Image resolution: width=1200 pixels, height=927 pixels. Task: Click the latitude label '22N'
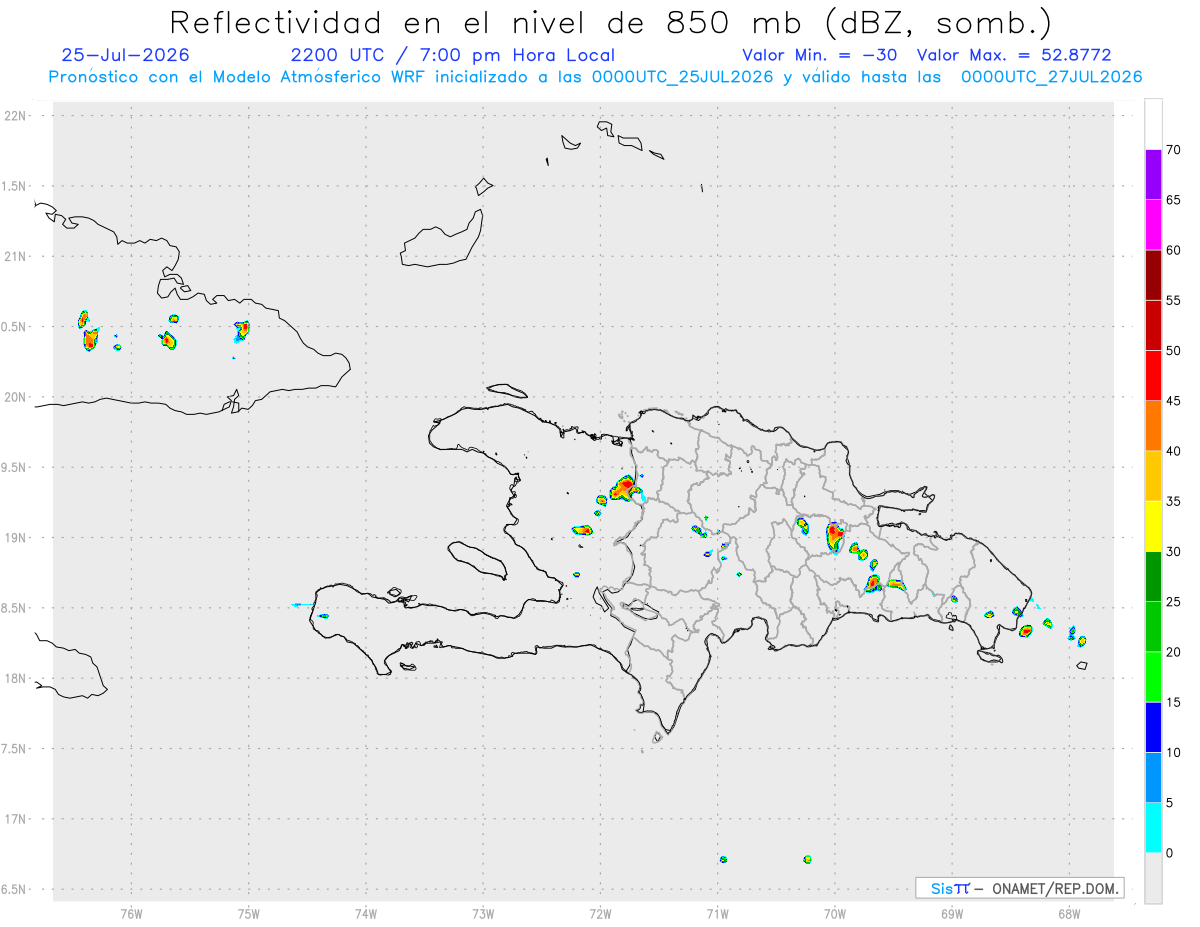(x=16, y=116)
